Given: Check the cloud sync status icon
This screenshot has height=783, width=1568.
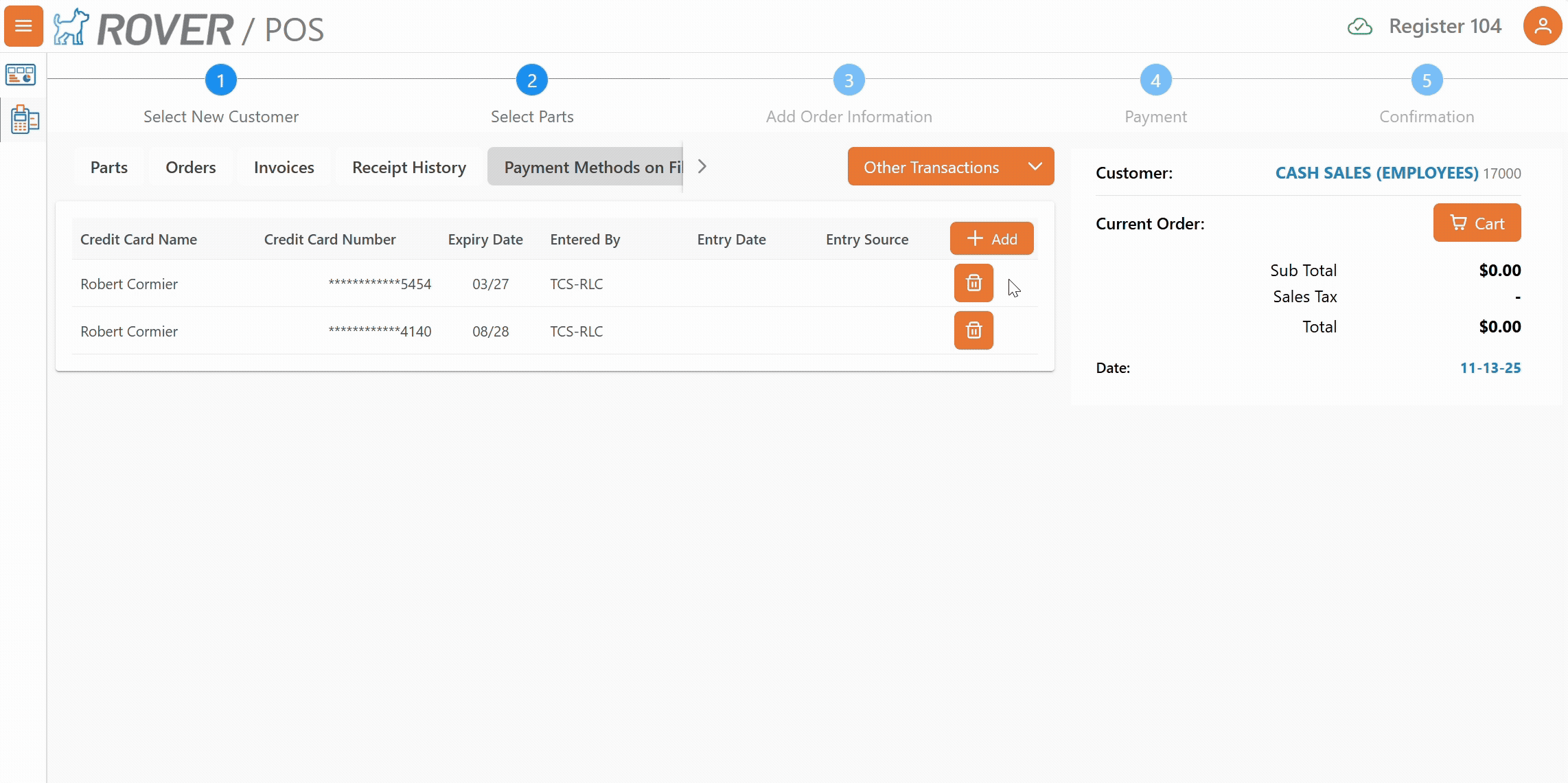Looking at the screenshot, I should click(1359, 26).
